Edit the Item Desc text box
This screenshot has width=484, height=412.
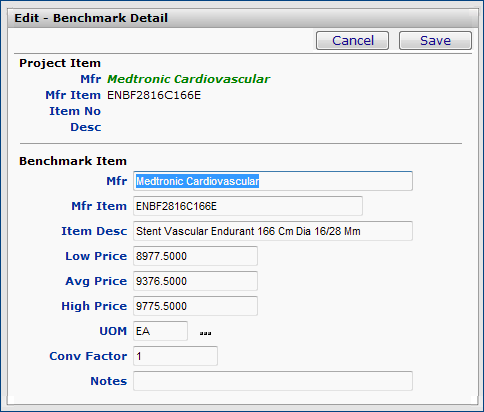coord(273,231)
